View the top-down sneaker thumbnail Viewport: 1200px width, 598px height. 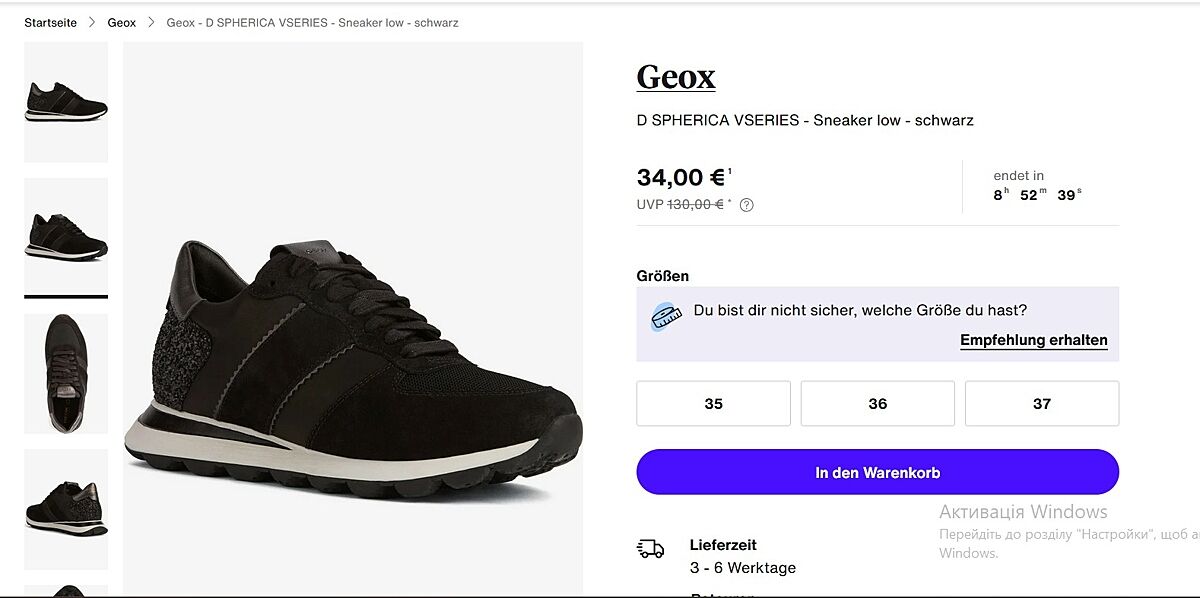click(x=66, y=373)
